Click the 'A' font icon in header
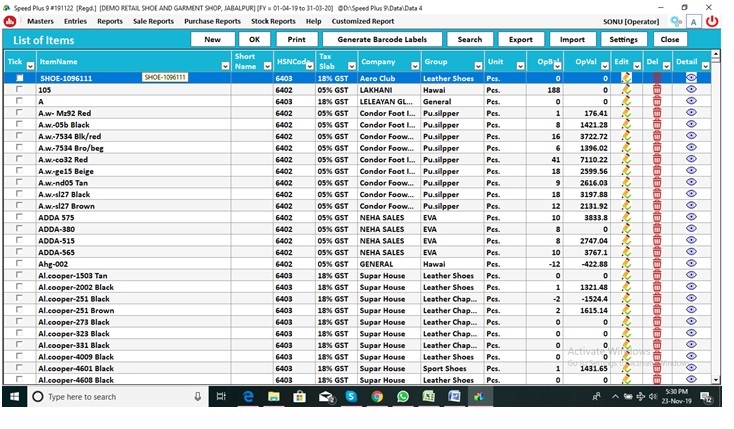 (x=693, y=22)
